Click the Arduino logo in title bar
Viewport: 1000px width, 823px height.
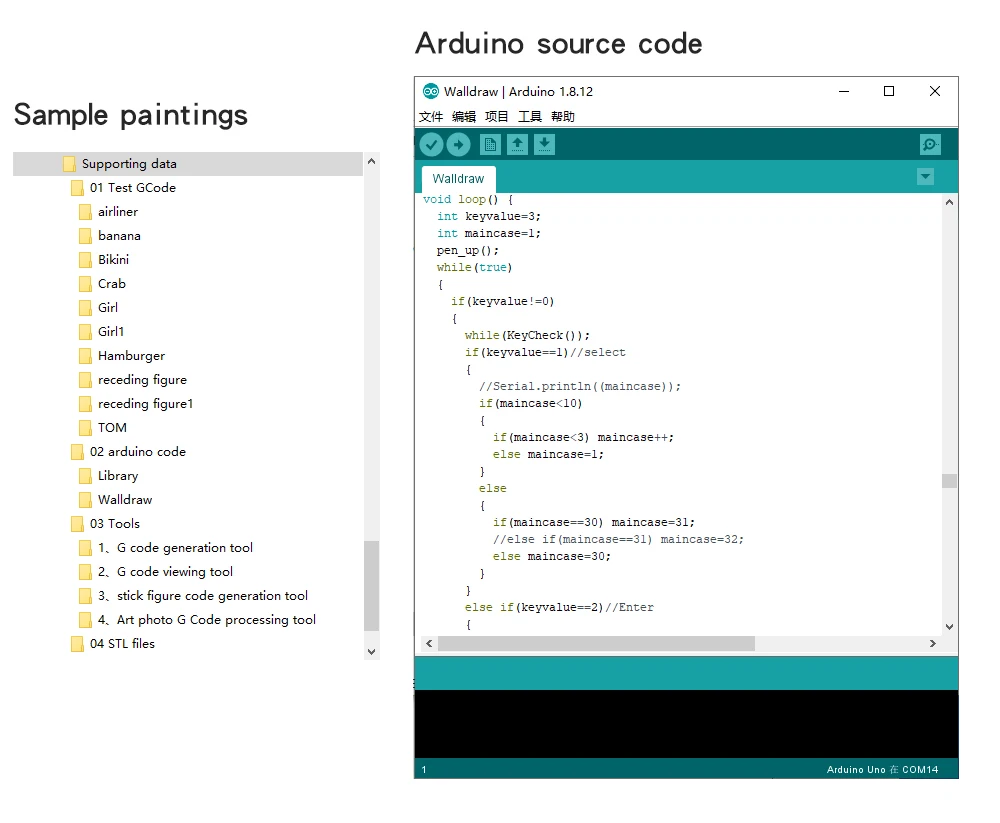[431, 91]
